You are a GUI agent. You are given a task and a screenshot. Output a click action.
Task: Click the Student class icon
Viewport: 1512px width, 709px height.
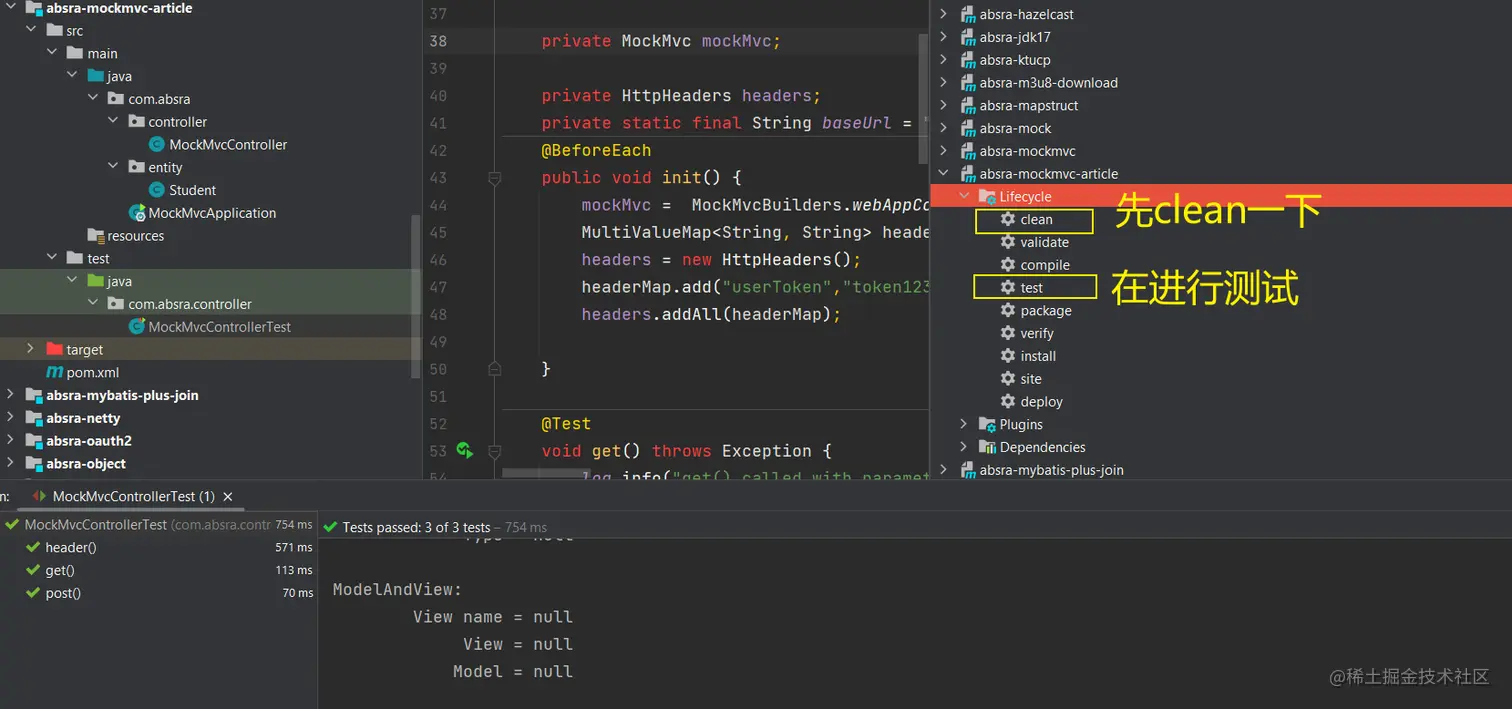[x=157, y=190]
